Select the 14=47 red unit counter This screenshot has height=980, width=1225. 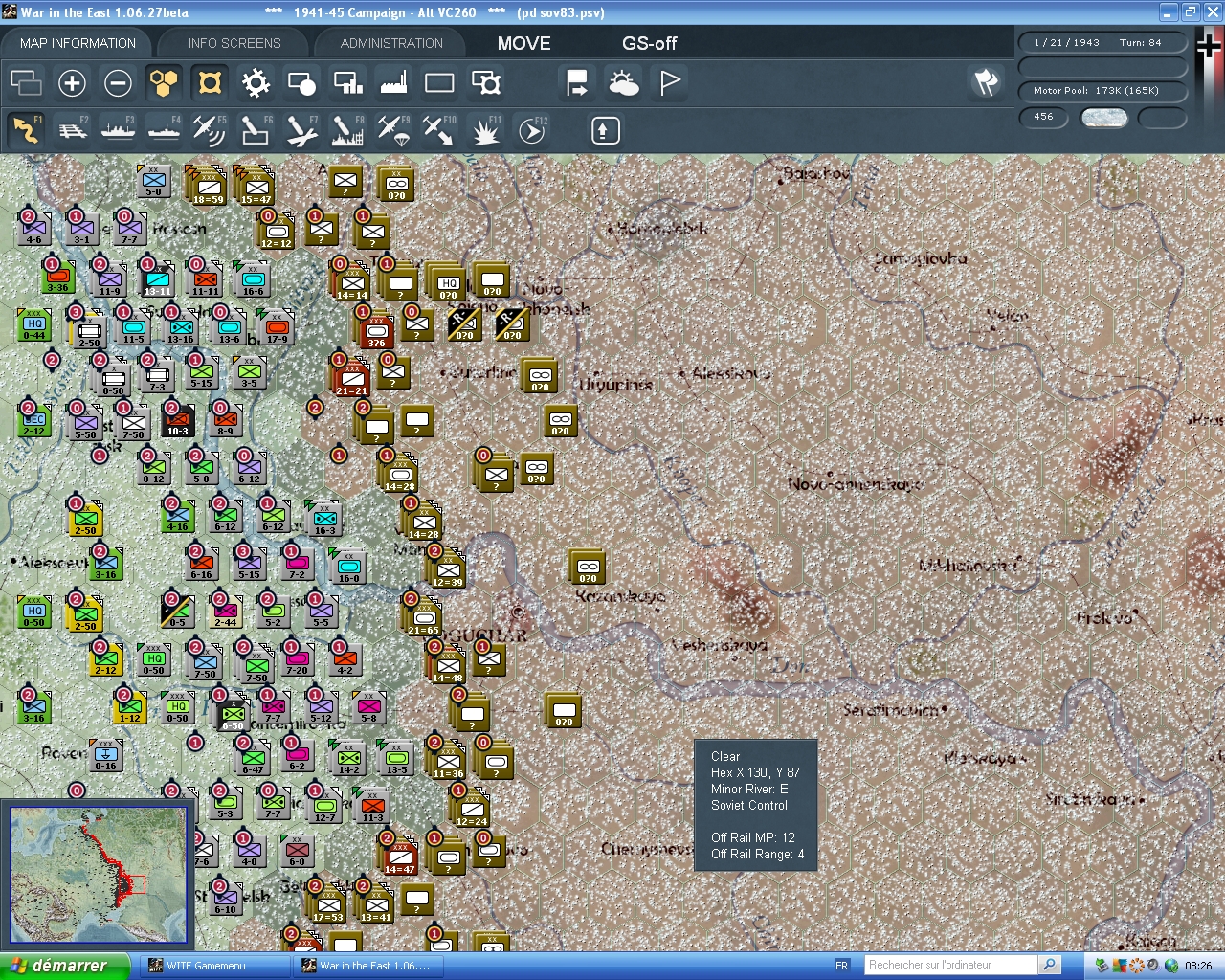click(x=399, y=857)
